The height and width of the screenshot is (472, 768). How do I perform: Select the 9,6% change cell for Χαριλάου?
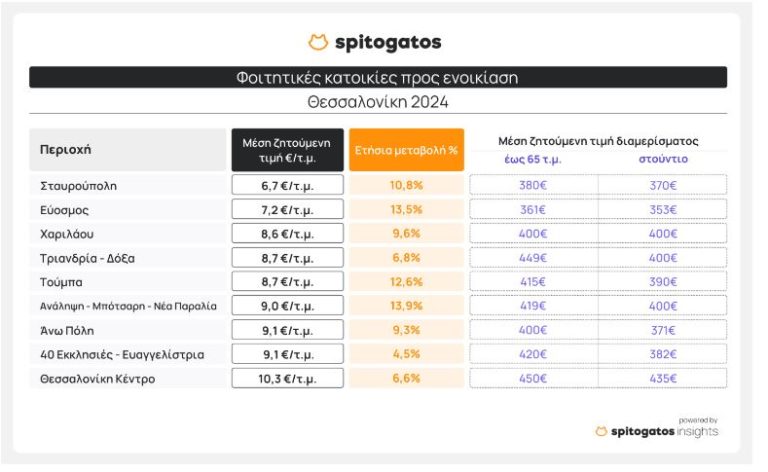pos(405,234)
